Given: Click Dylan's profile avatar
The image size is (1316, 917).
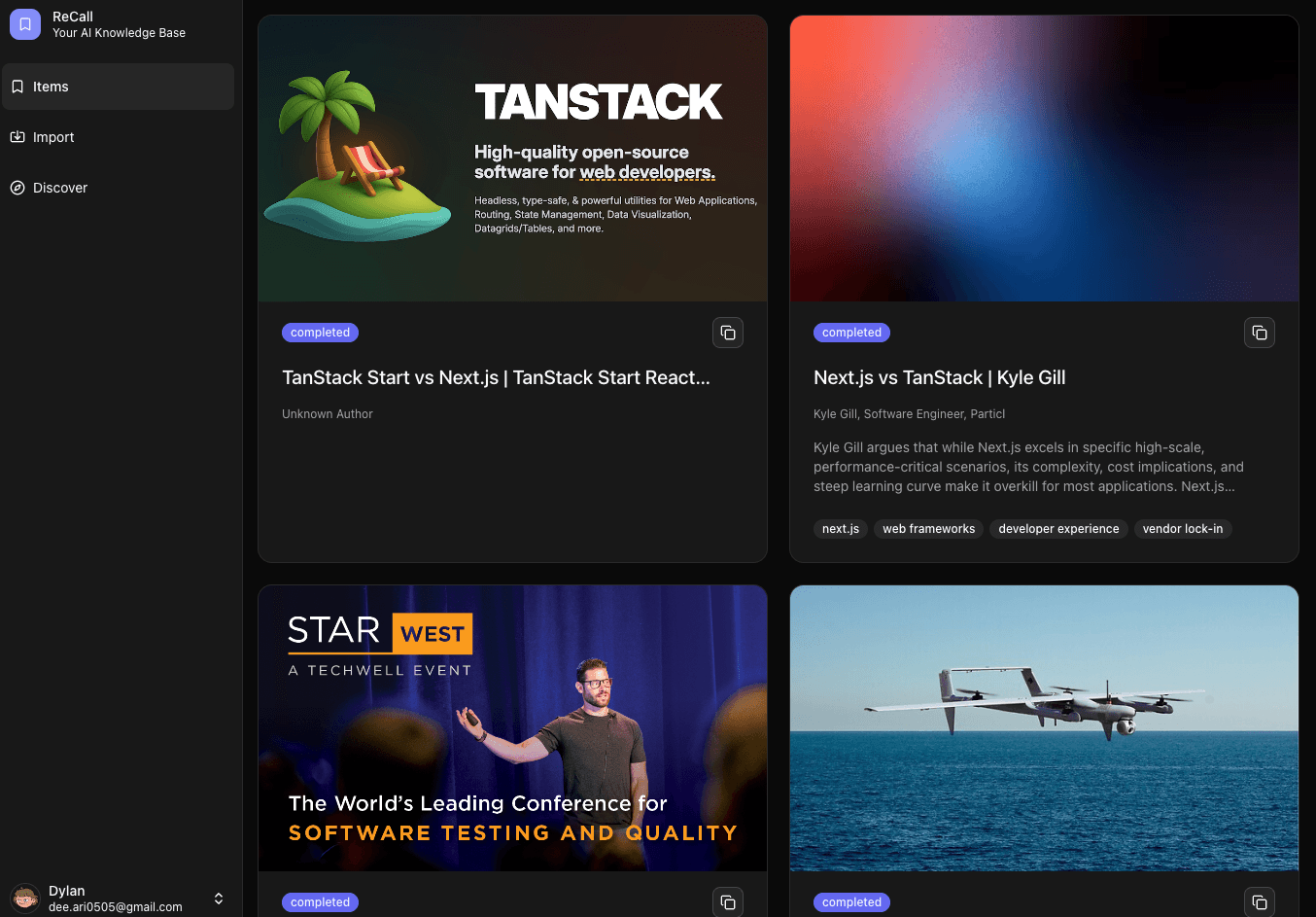Looking at the screenshot, I should coord(24,898).
